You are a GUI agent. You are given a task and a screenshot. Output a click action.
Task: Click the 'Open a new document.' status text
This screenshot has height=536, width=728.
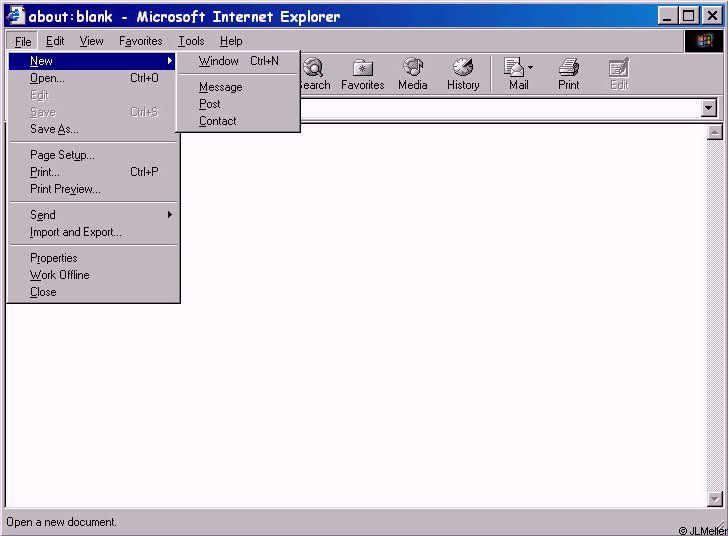coord(61,522)
